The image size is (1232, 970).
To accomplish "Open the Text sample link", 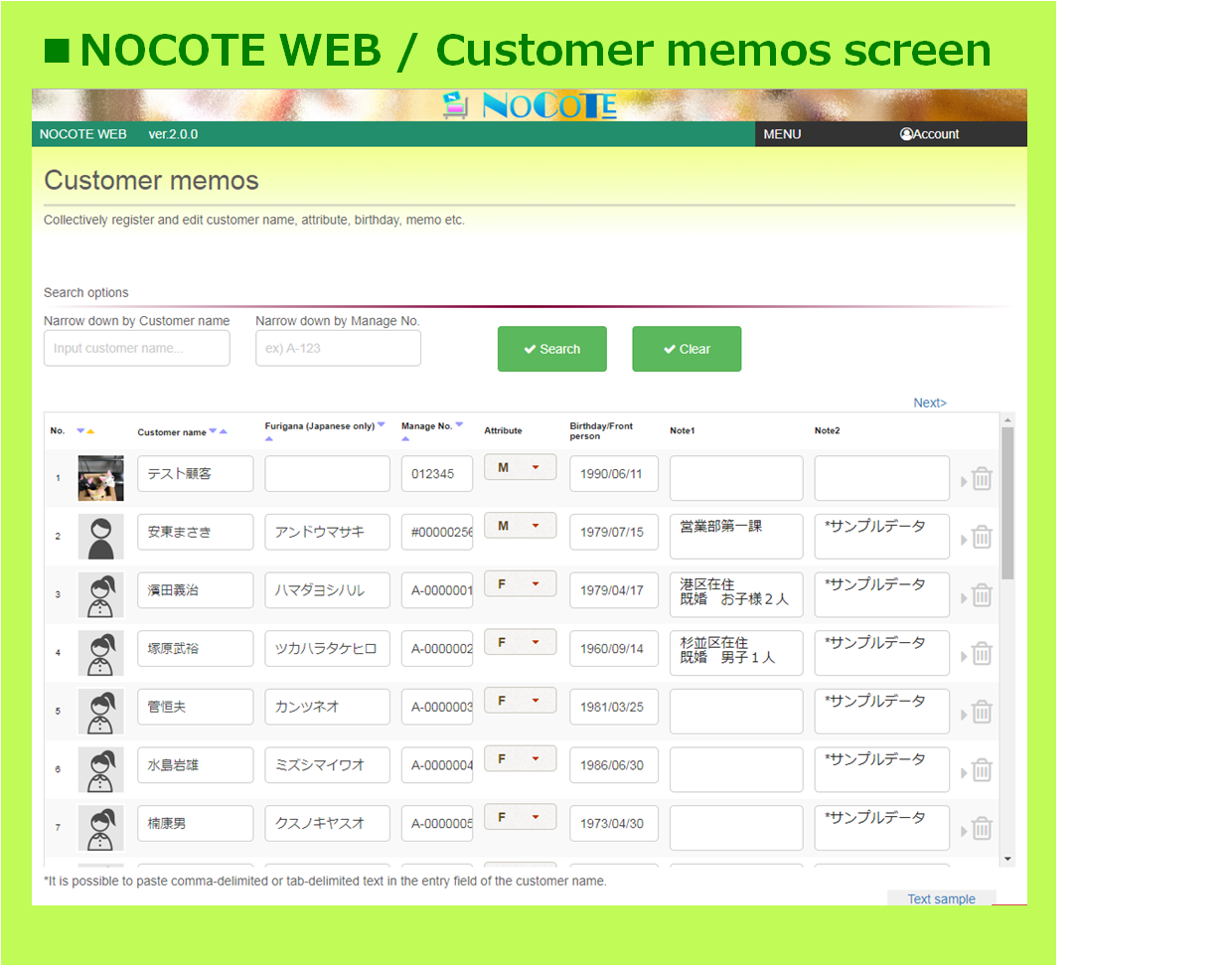I will (x=941, y=898).
